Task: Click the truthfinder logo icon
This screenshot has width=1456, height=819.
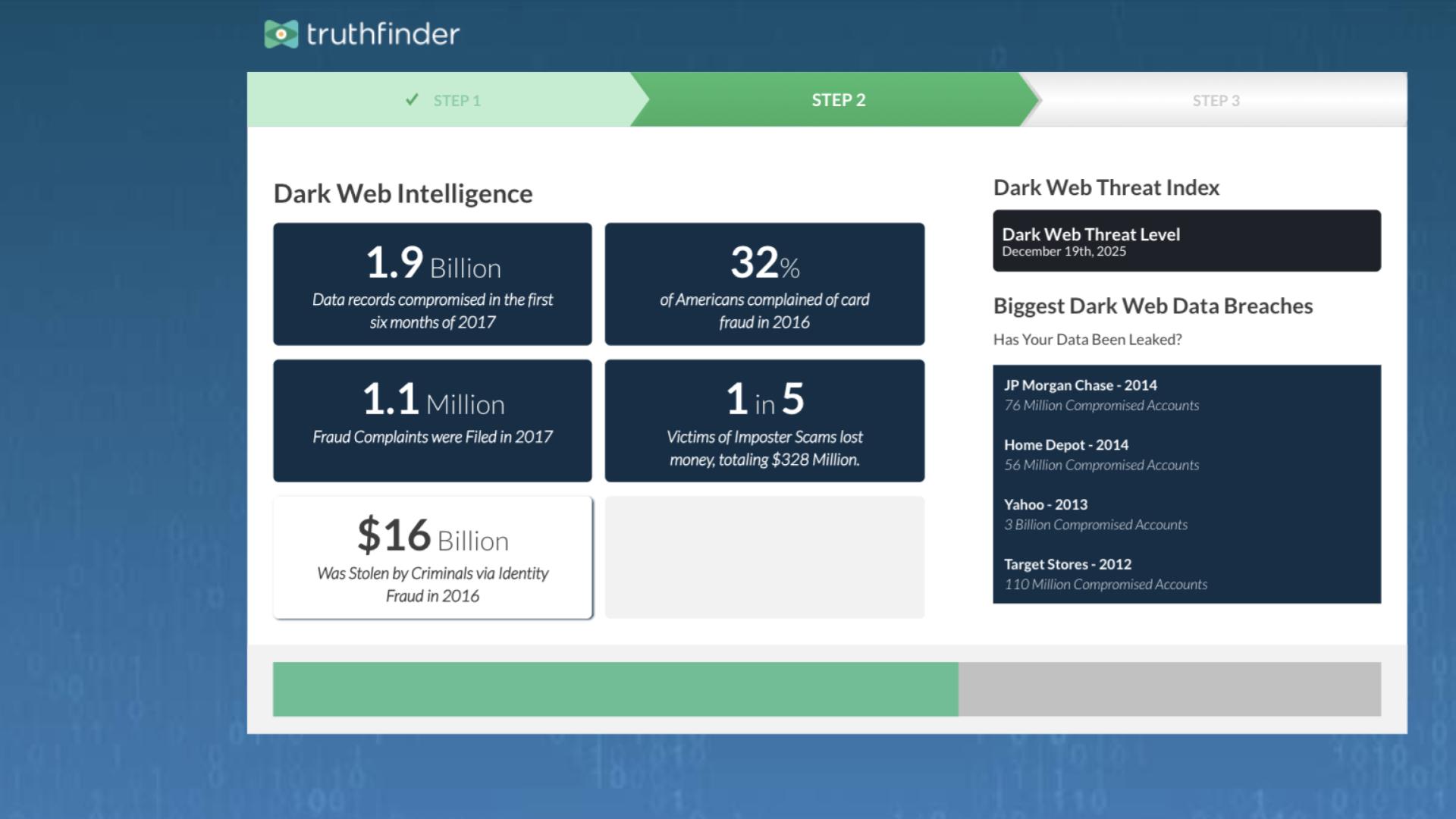Action: point(281,34)
